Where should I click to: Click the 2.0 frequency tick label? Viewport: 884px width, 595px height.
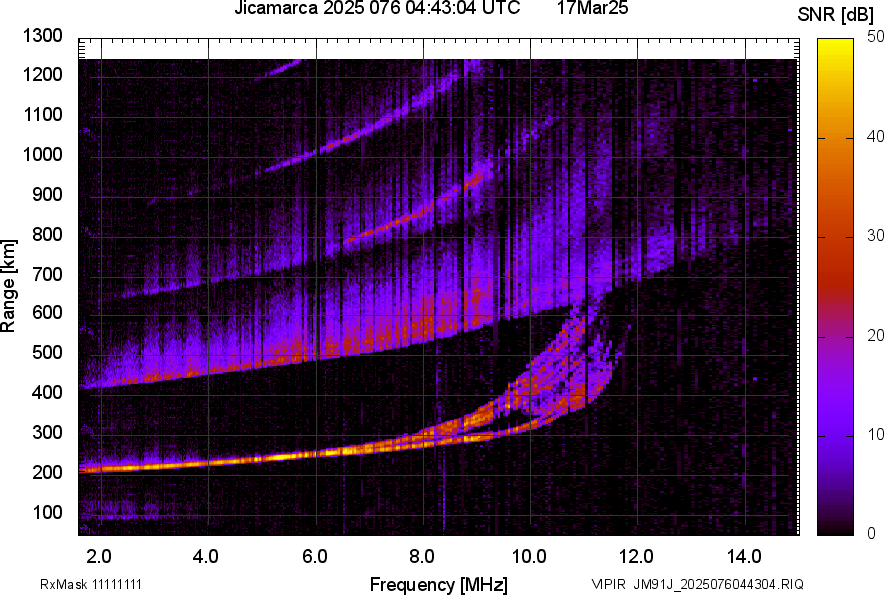pyautogui.click(x=99, y=557)
